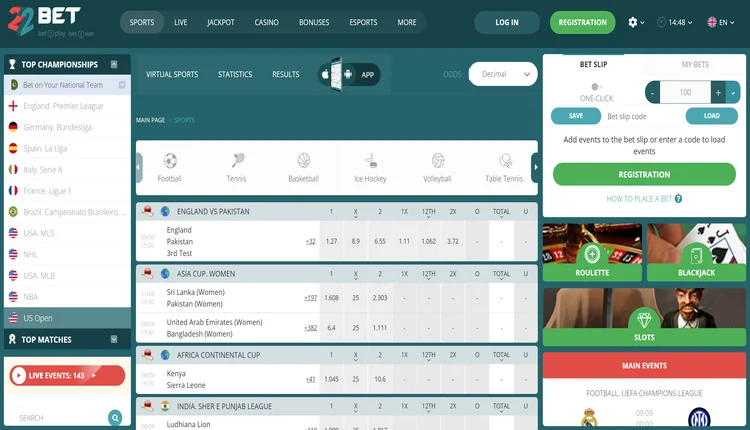
Task: Select the Volleyball sport icon
Action: pos(438,160)
